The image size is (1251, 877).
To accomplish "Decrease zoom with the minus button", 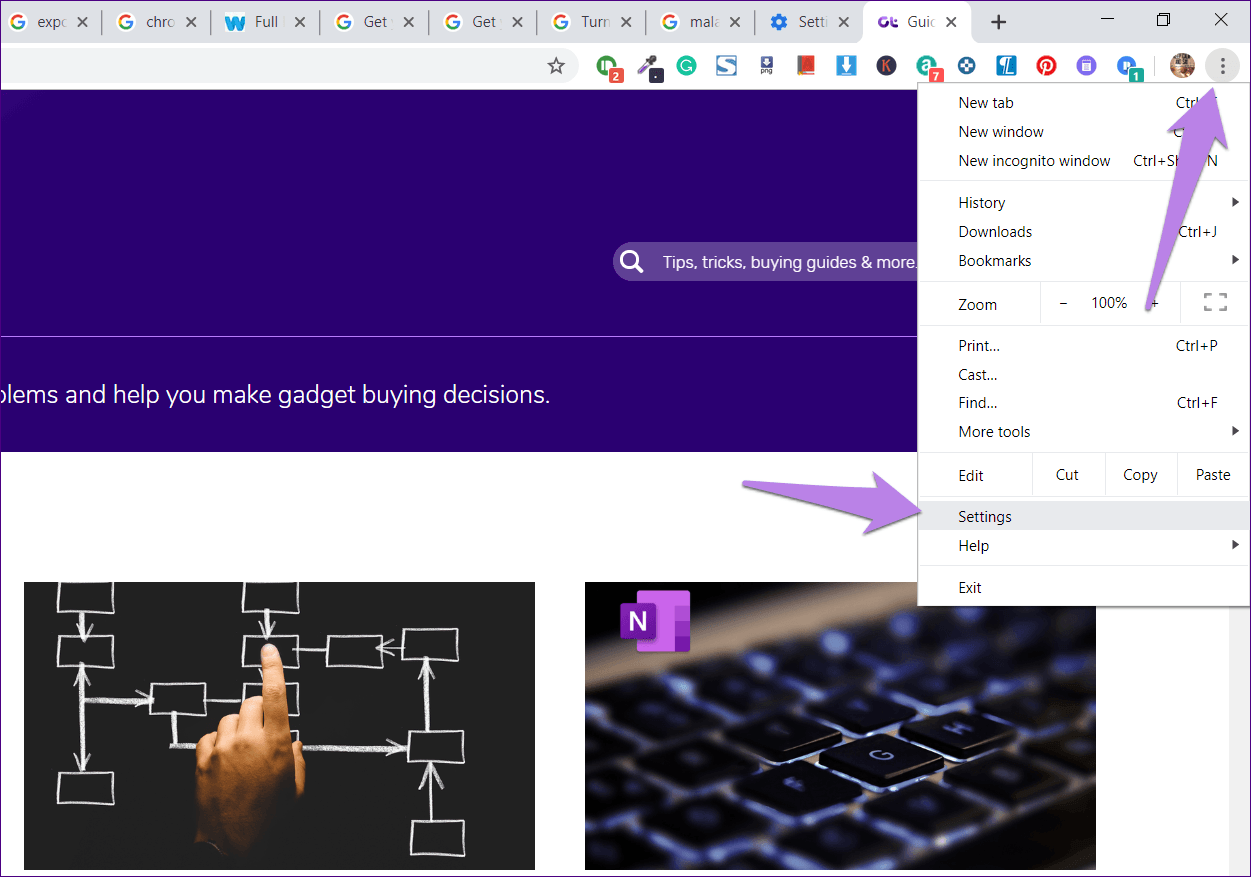I will [x=1063, y=303].
